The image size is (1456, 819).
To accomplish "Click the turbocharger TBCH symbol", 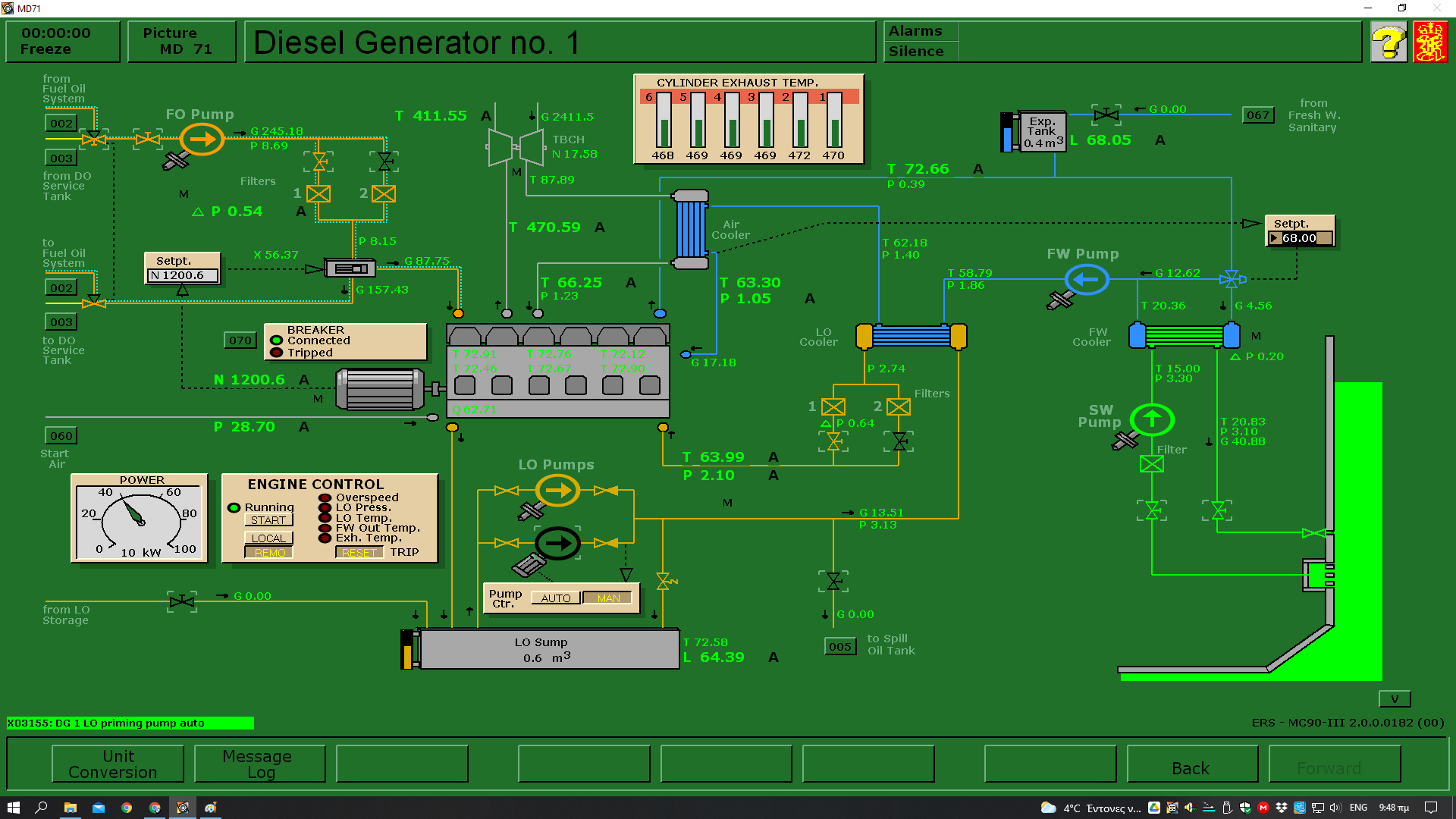I will [x=516, y=146].
